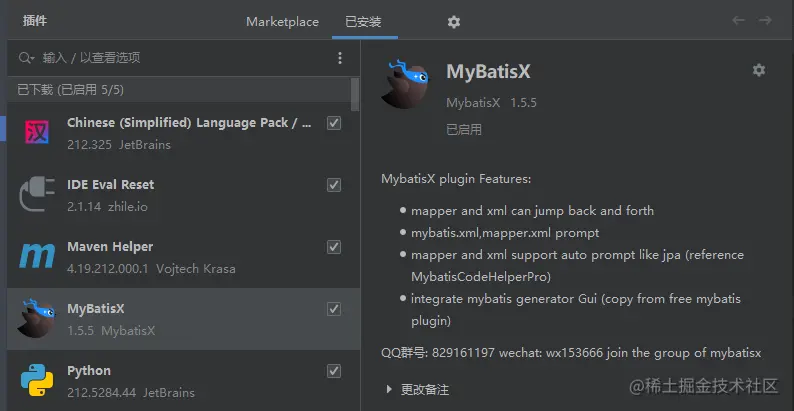This screenshot has width=794, height=411.
Task: Toggle Python plugin checkbox
Action: 334,371
